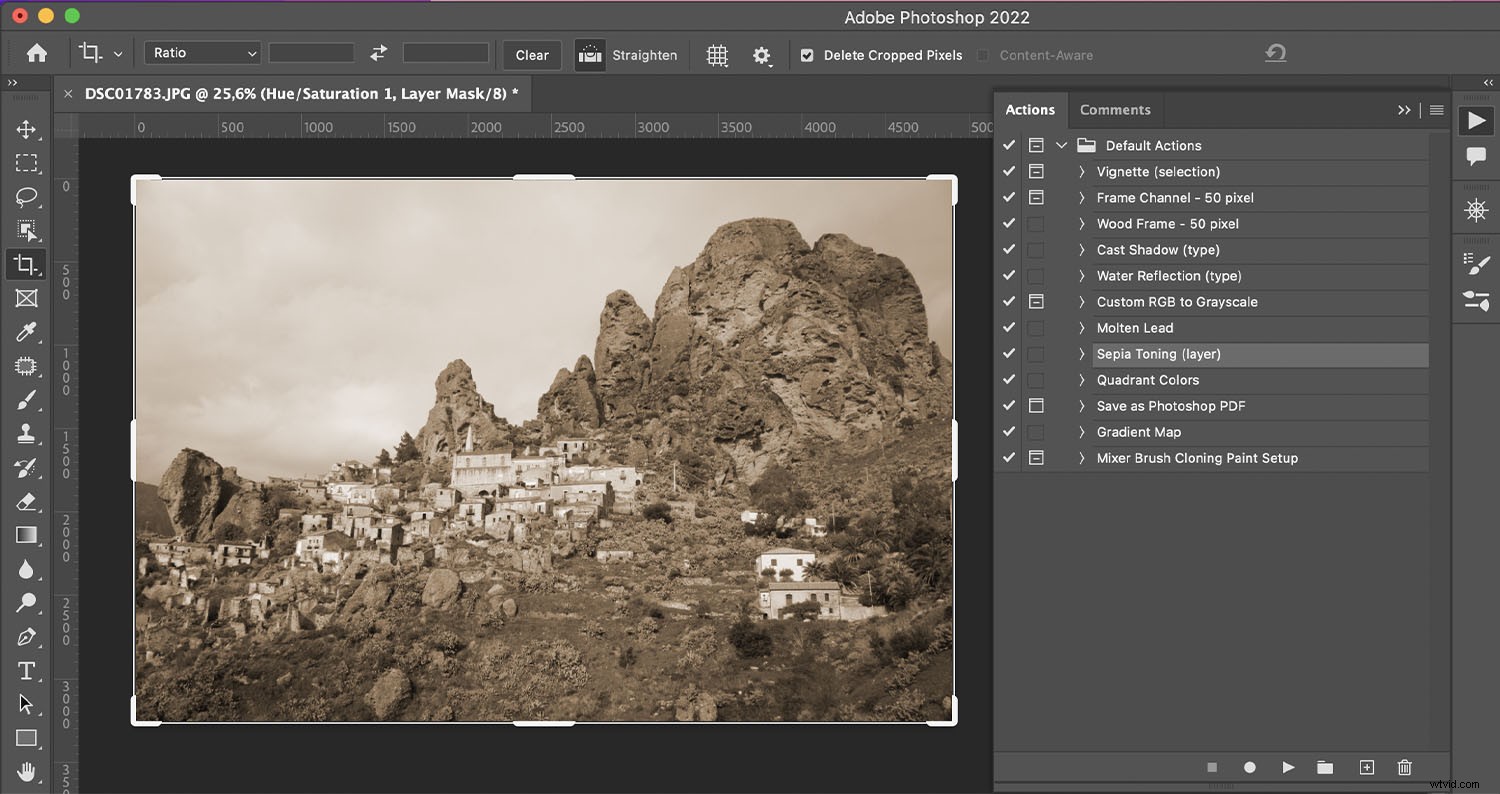Enable Content-Aware cropping
1500x794 pixels.
click(985, 55)
